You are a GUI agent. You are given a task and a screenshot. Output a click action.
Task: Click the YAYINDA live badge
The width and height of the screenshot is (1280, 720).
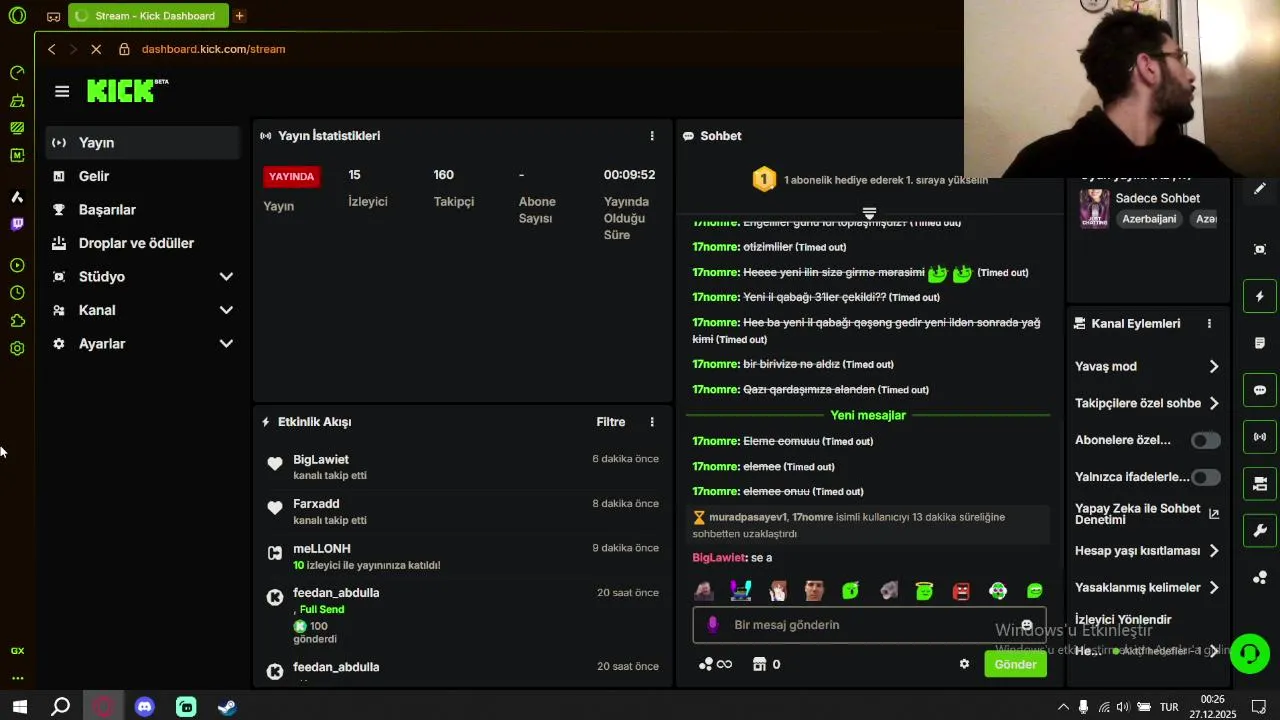[x=292, y=176]
